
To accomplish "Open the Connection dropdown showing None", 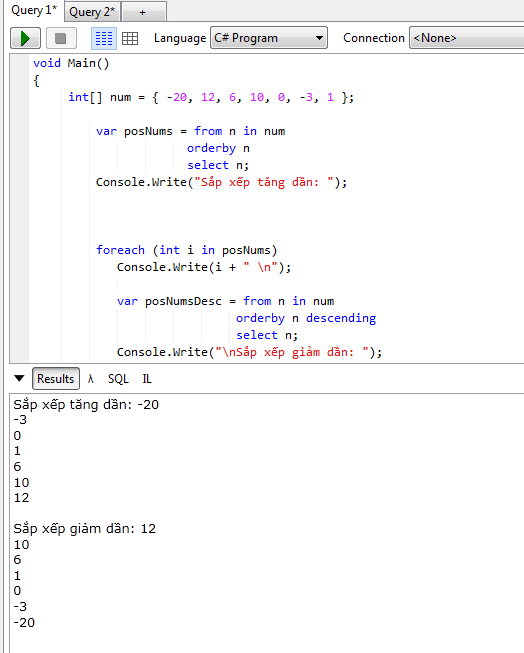I will [x=467, y=38].
